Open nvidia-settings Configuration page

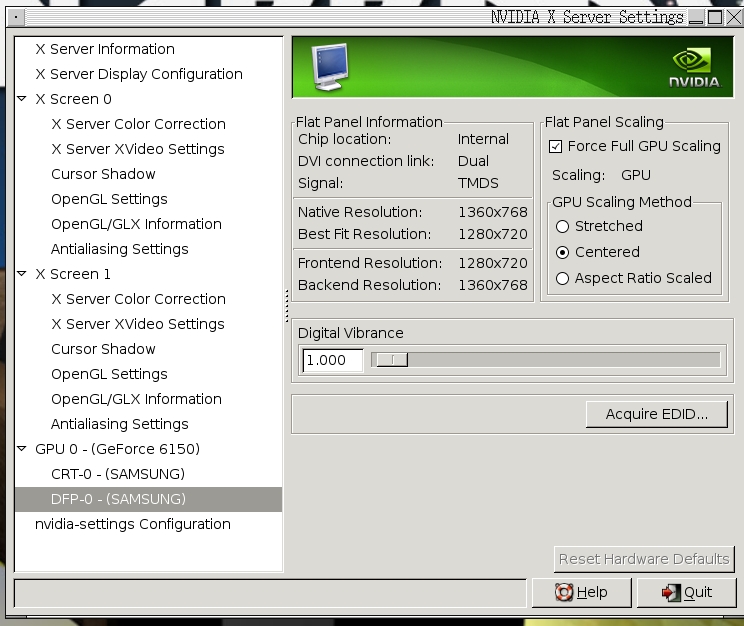(133, 524)
